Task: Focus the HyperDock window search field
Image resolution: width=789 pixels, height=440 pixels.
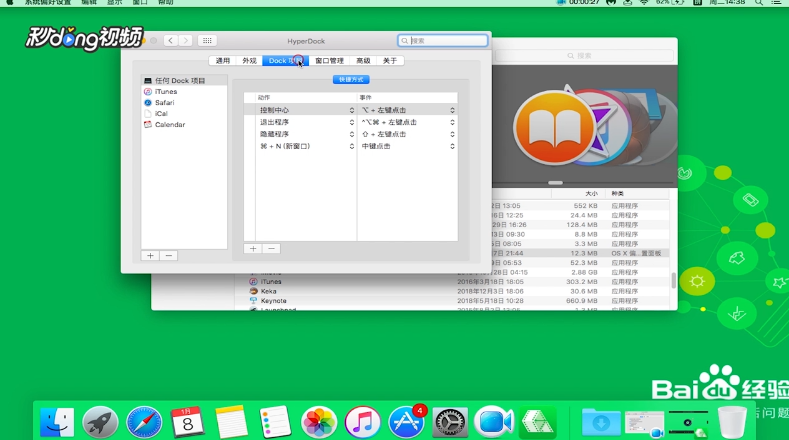Action: coord(442,41)
